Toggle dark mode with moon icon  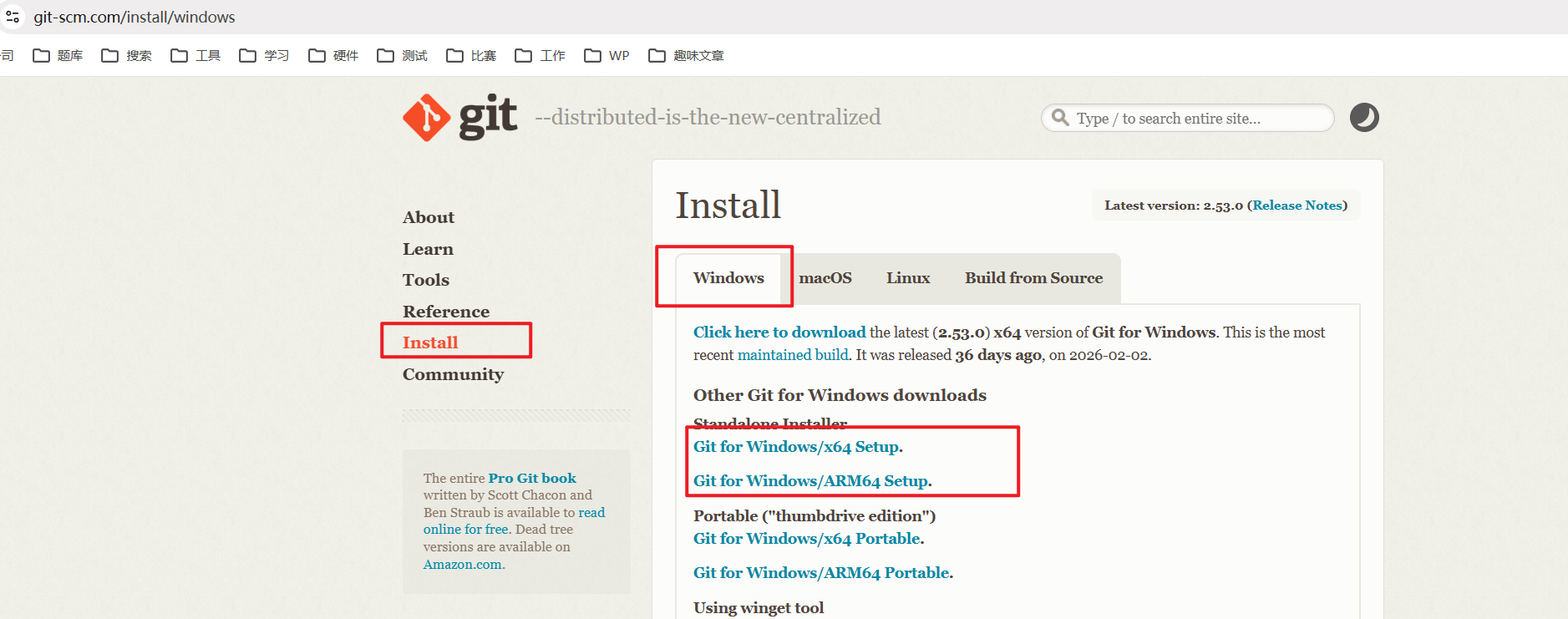click(1363, 118)
